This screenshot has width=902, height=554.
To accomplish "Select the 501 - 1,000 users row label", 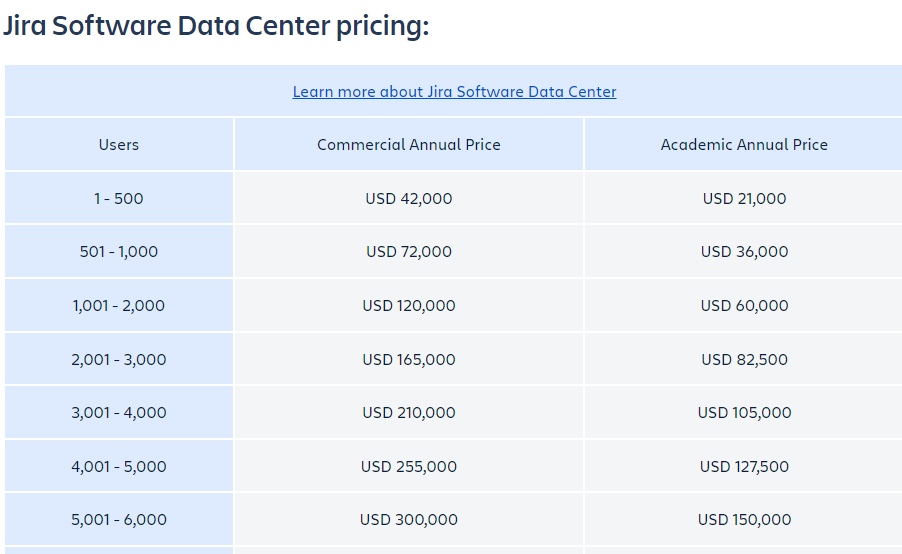I will pyautogui.click(x=119, y=252).
